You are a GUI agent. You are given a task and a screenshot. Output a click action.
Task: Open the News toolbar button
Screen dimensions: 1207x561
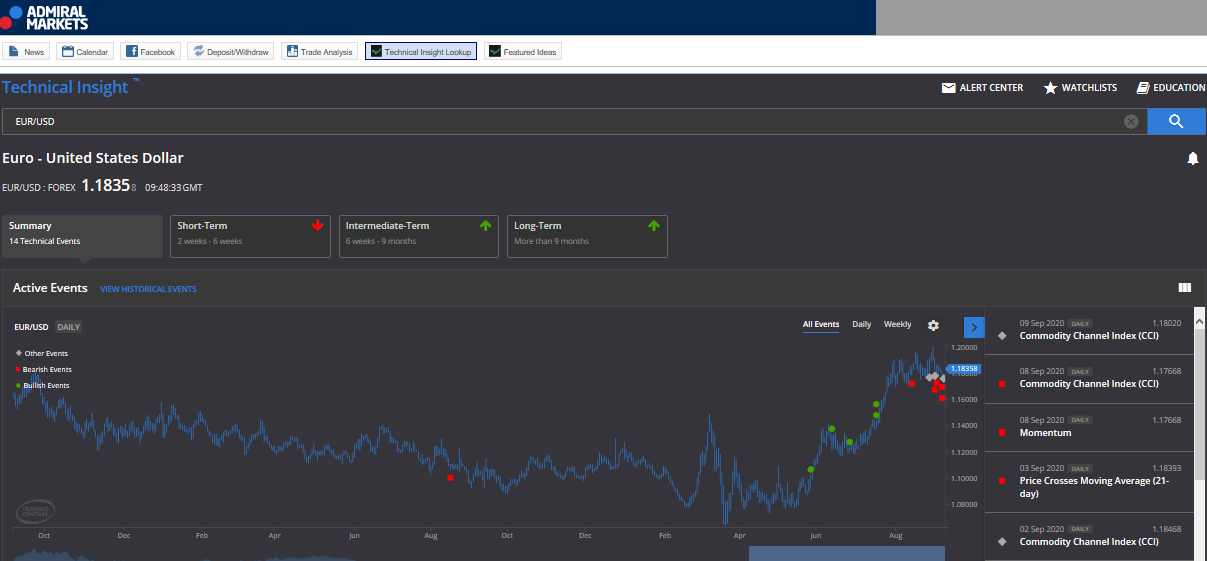[x=27, y=51]
